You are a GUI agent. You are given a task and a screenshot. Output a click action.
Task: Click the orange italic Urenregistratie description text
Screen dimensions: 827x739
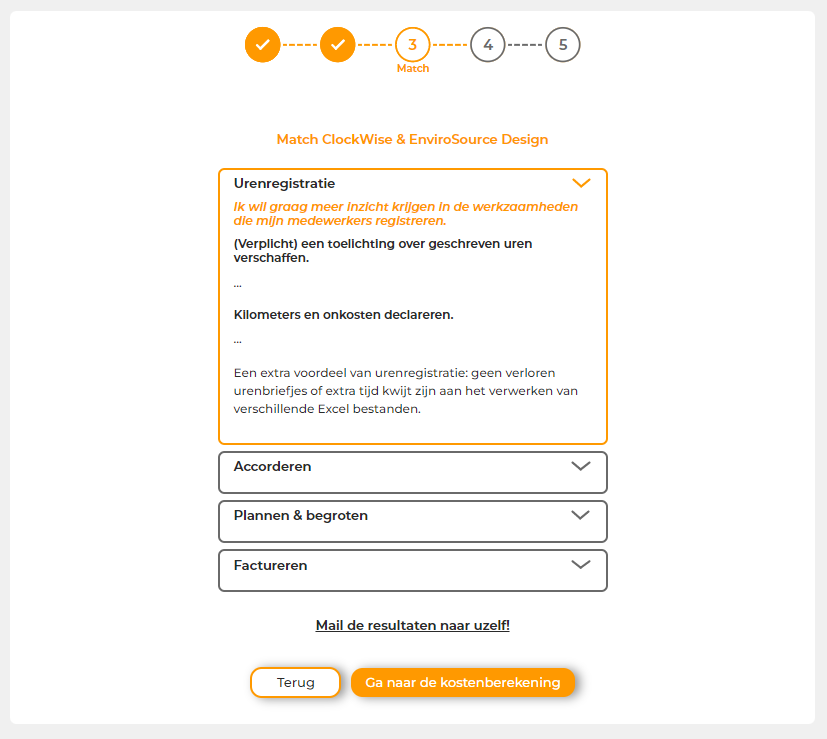point(405,214)
